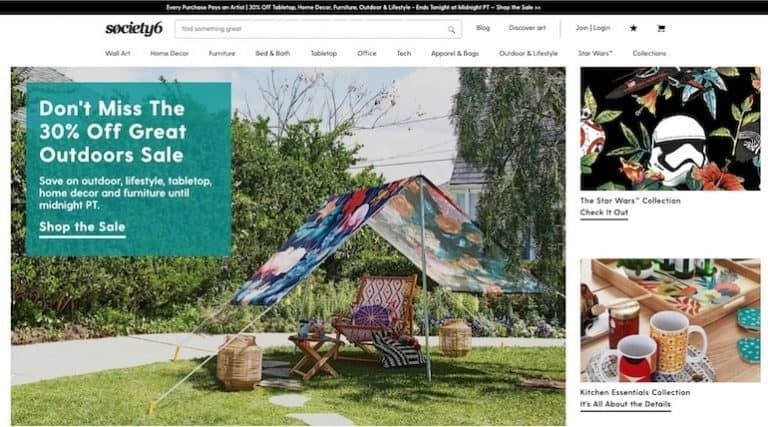768x427 pixels.
Task: Open the Outdoor & Lifestyle menu
Action: click(528, 53)
